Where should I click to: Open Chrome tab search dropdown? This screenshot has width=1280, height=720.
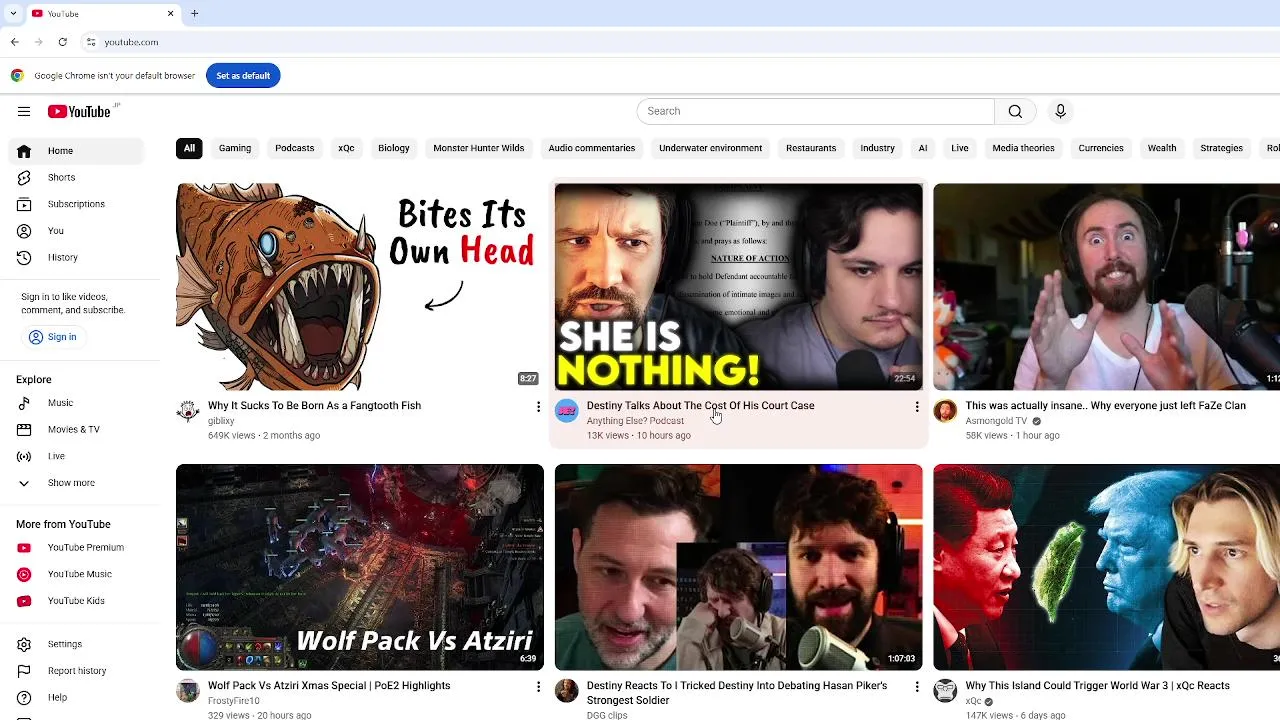[x=13, y=14]
